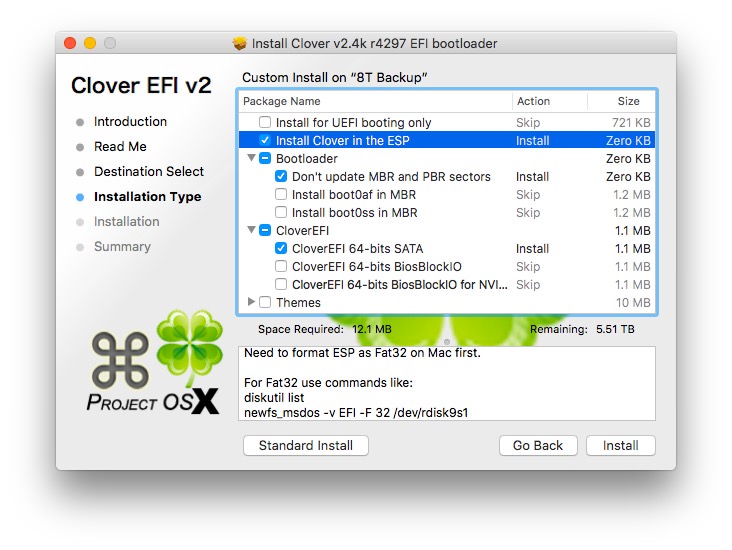Screen dimensions: 732x550
Task: Click the 721 KB size value
Action: [x=631, y=123]
